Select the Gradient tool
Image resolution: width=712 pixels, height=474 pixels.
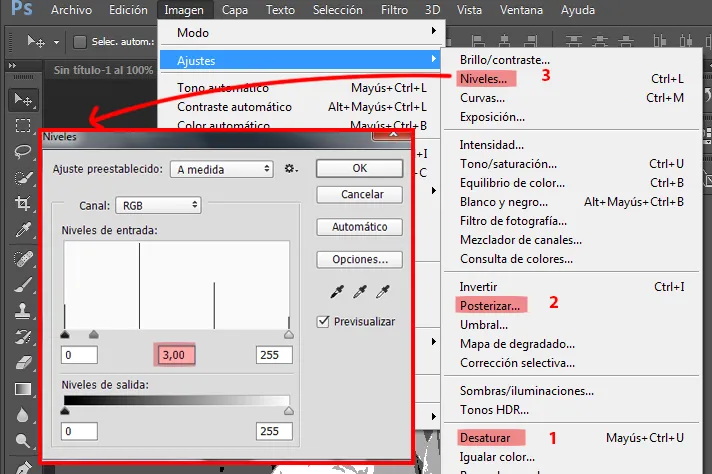(x=23, y=389)
